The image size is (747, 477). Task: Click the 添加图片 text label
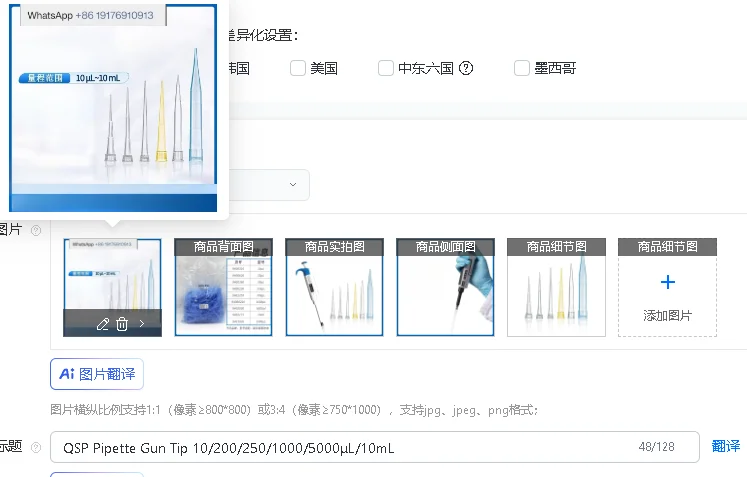(x=667, y=315)
